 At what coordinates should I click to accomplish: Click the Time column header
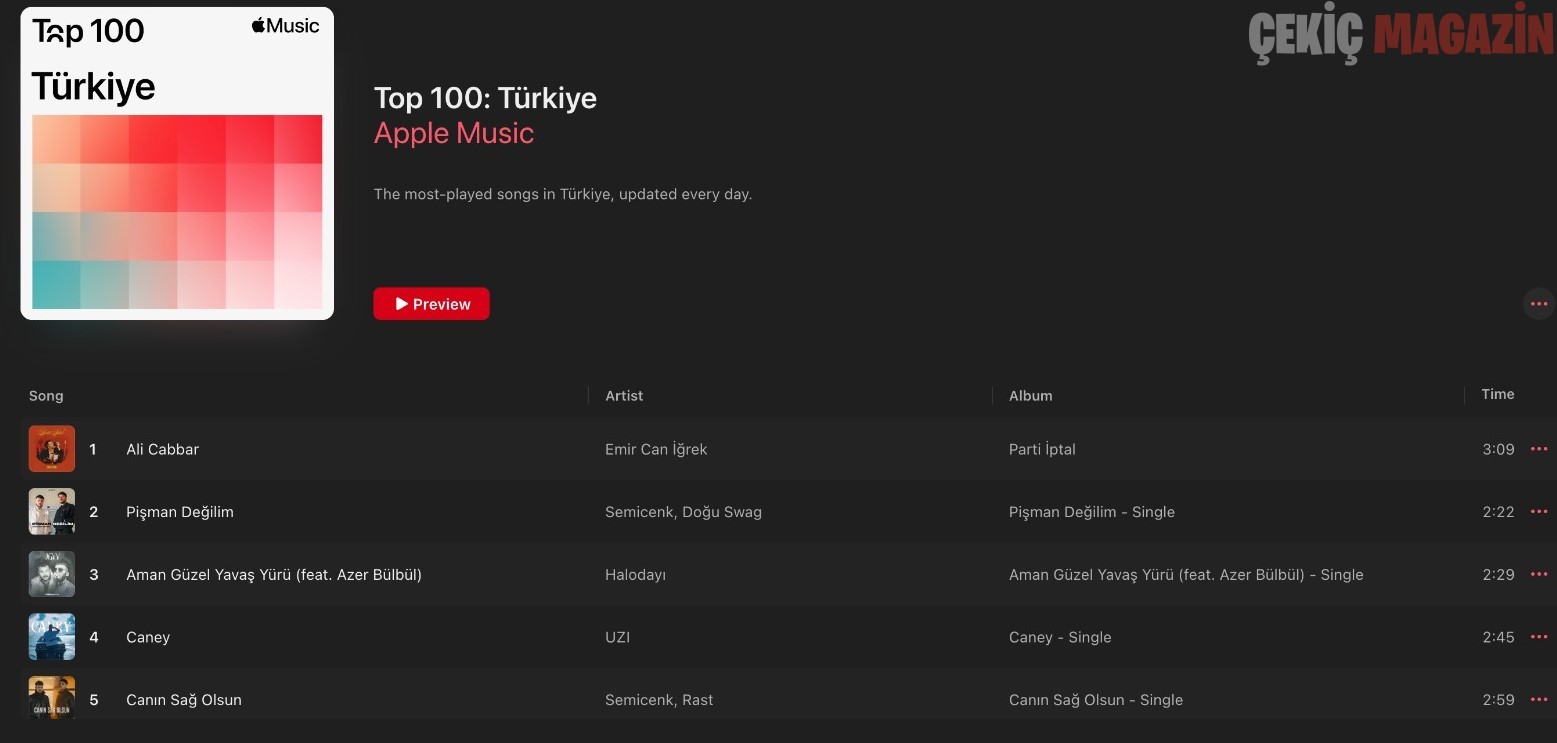point(1498,394)
